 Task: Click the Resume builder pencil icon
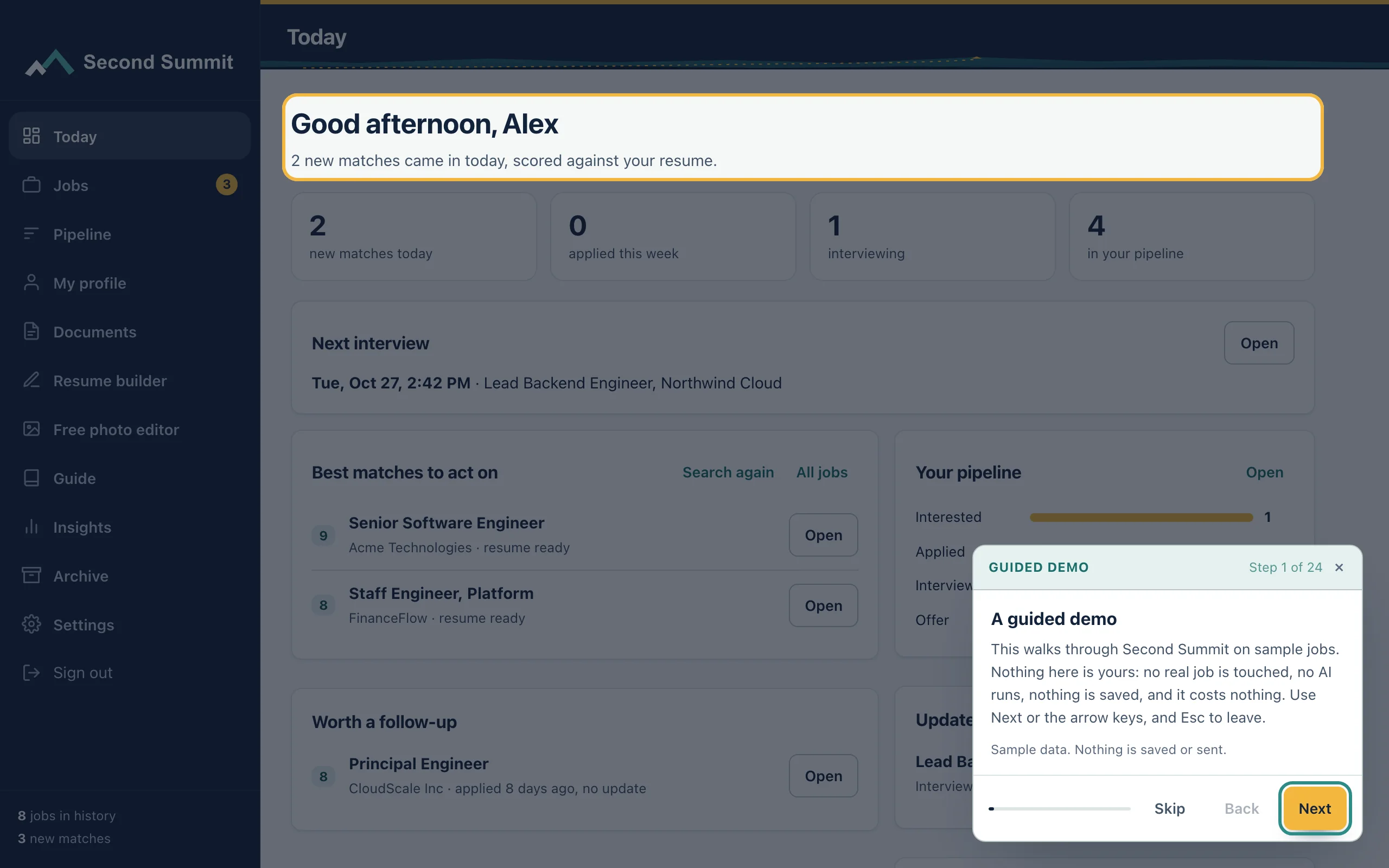coord(31,380)
